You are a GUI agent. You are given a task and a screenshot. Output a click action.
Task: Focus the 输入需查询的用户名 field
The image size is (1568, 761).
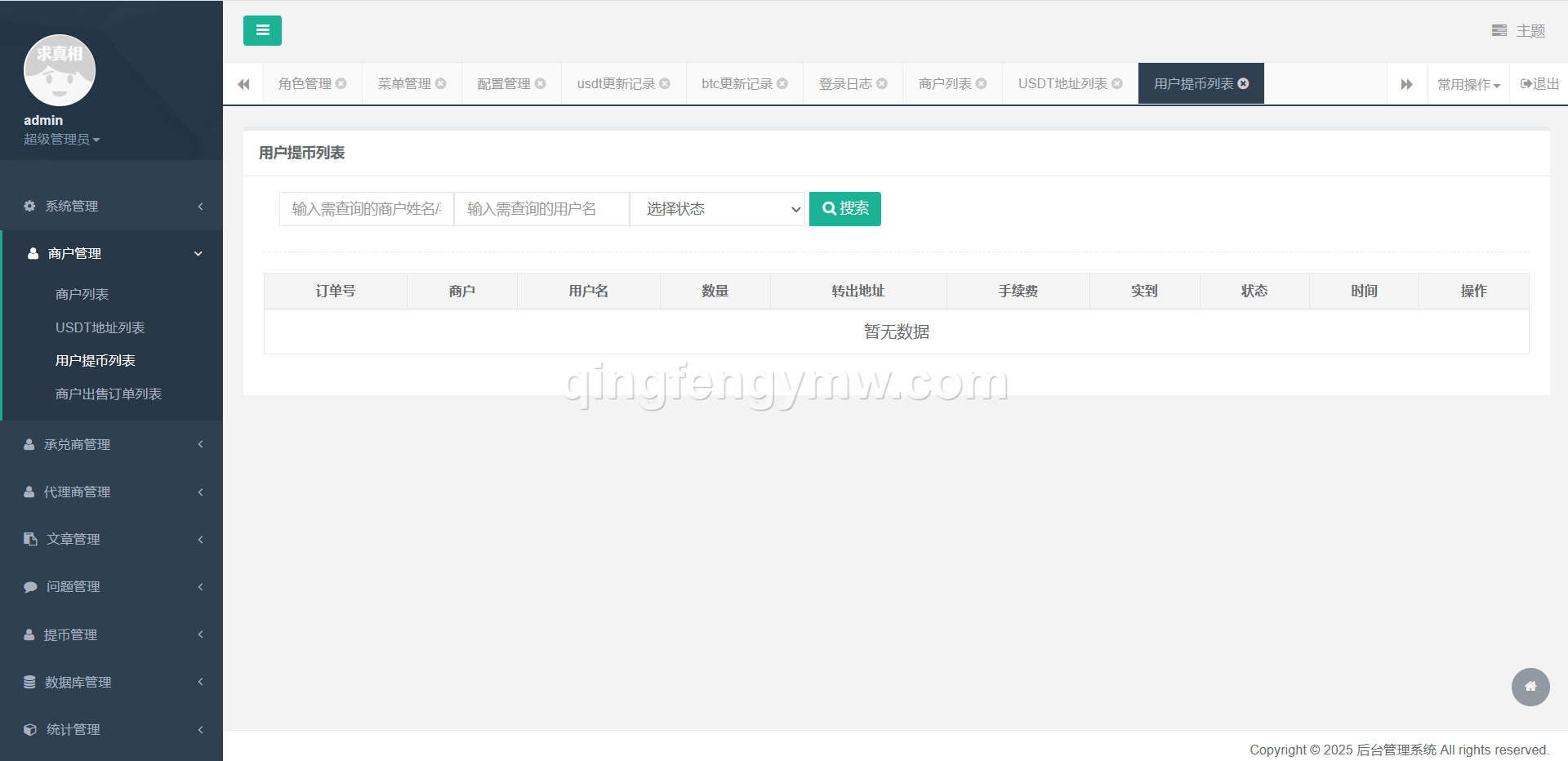541,209
